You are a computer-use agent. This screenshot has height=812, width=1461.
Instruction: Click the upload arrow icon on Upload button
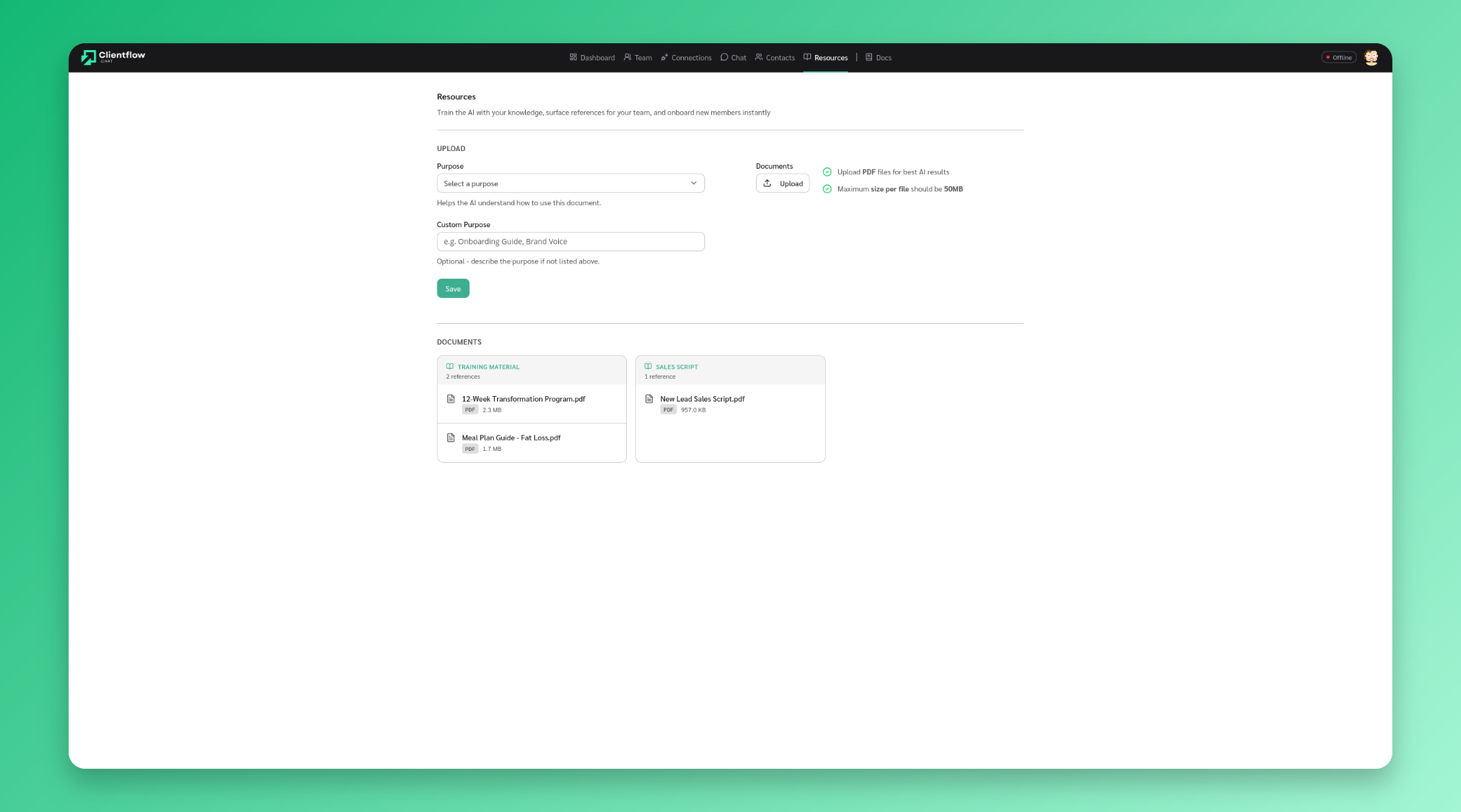click(768, 183)
